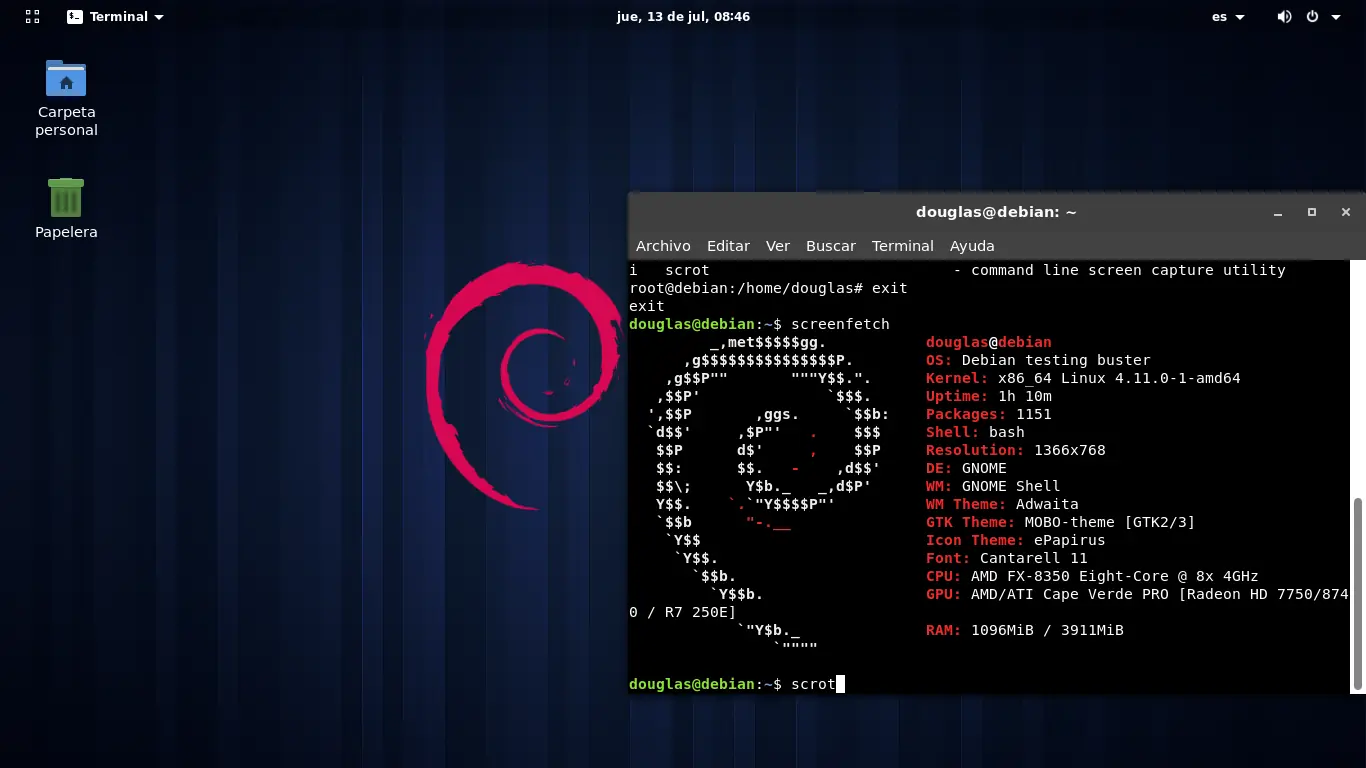Click the wrapped '0 / R7 250E]' text
Screen dimensions: 1366x768
(683, 612)
